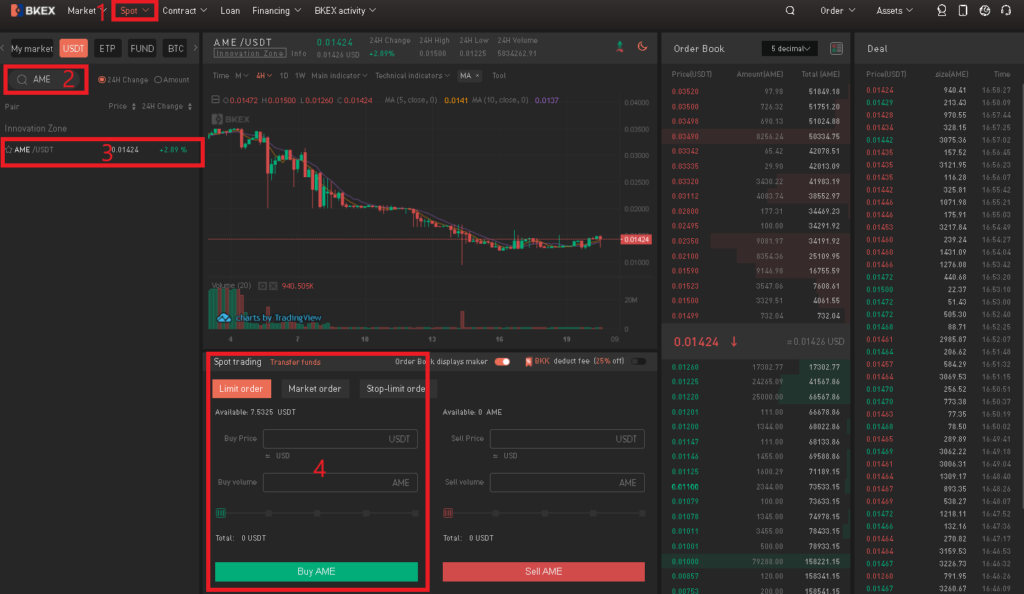The width and height of the screenshot is (1024, 594).
Task: Click the Transfer funds link
Action: [x=295, y=362]
